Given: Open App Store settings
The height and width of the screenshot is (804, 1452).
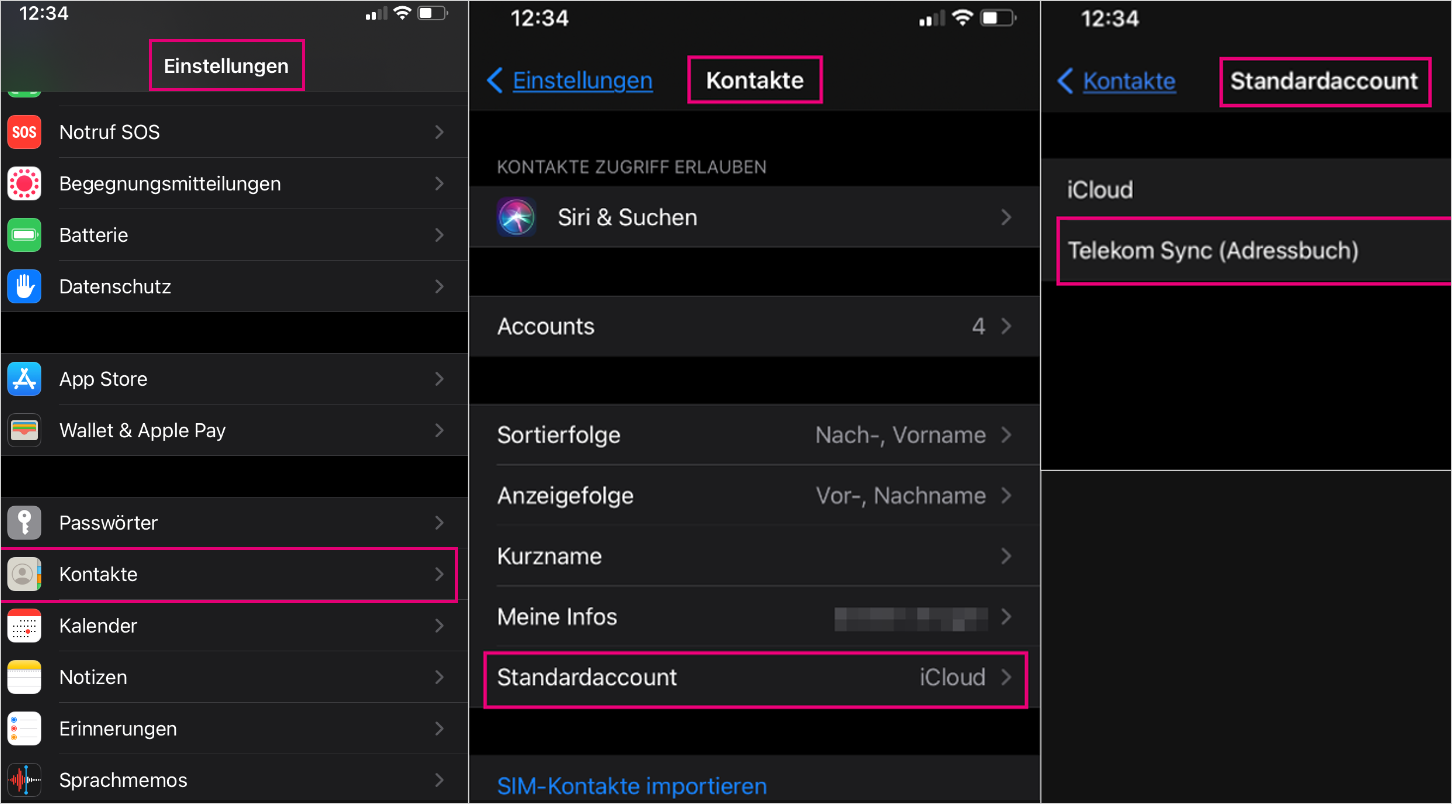Looking at the screenshot, I should (x=234, y=379).
